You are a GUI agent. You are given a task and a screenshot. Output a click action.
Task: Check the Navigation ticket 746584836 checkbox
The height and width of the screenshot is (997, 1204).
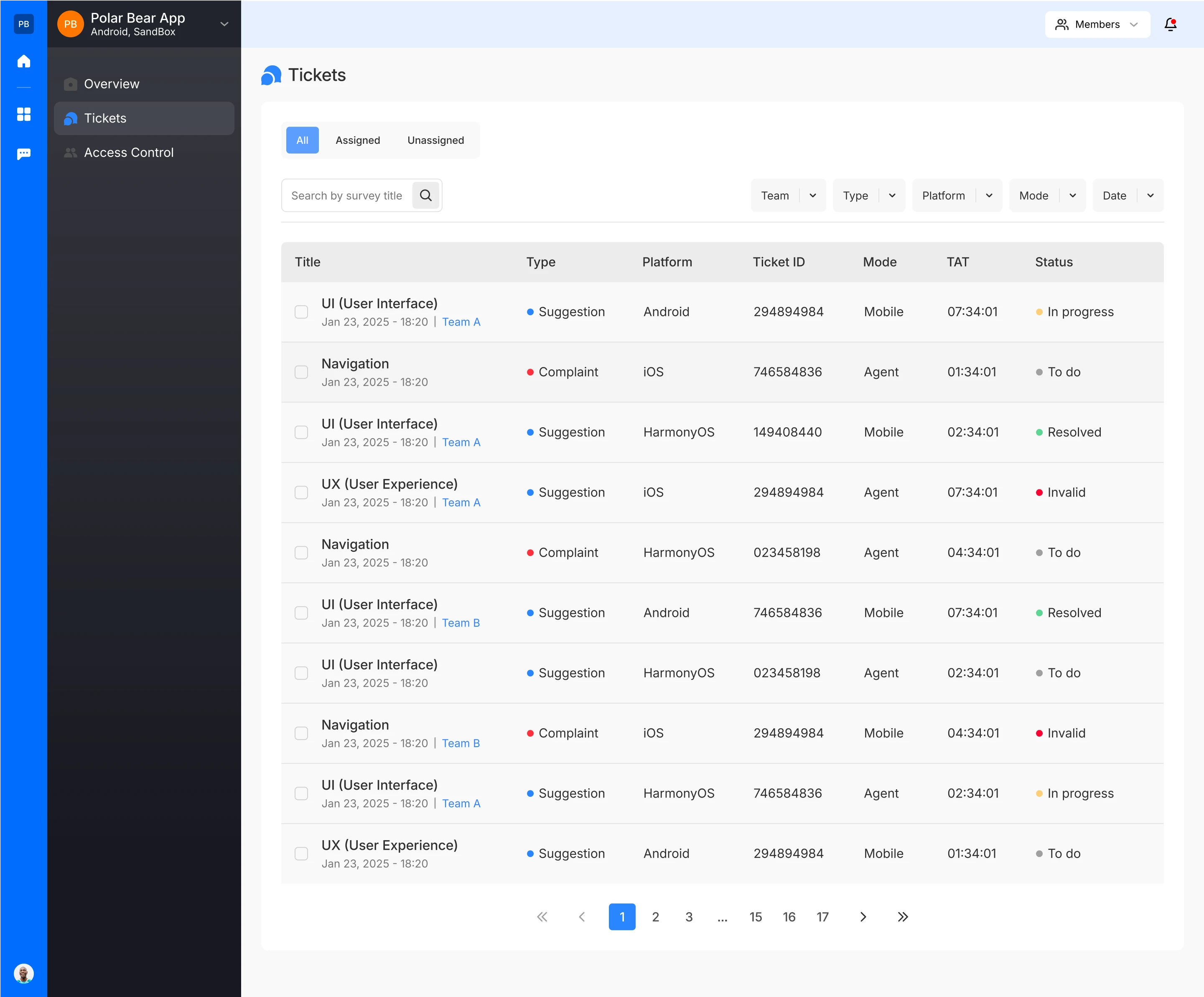click(301, 372)
